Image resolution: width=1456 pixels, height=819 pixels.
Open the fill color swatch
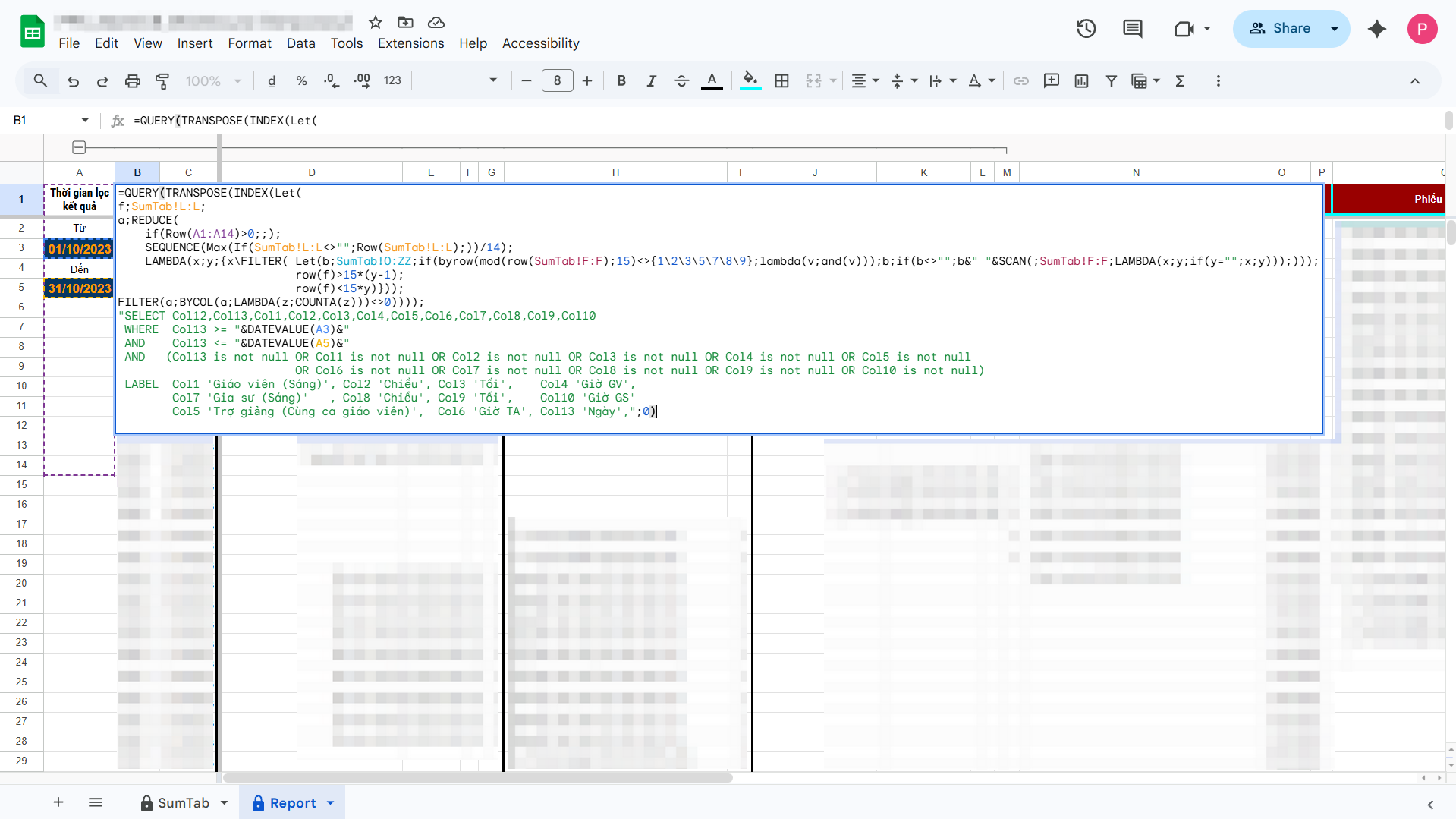(x=750, y=81)
